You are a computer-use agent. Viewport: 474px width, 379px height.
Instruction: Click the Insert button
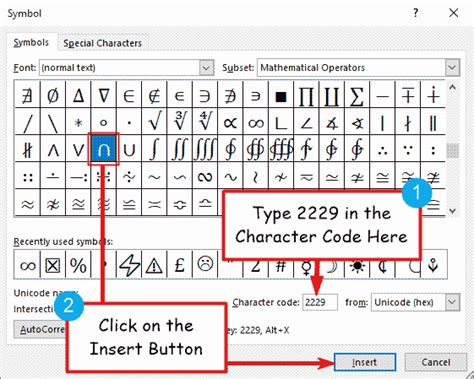pos(365,362)
